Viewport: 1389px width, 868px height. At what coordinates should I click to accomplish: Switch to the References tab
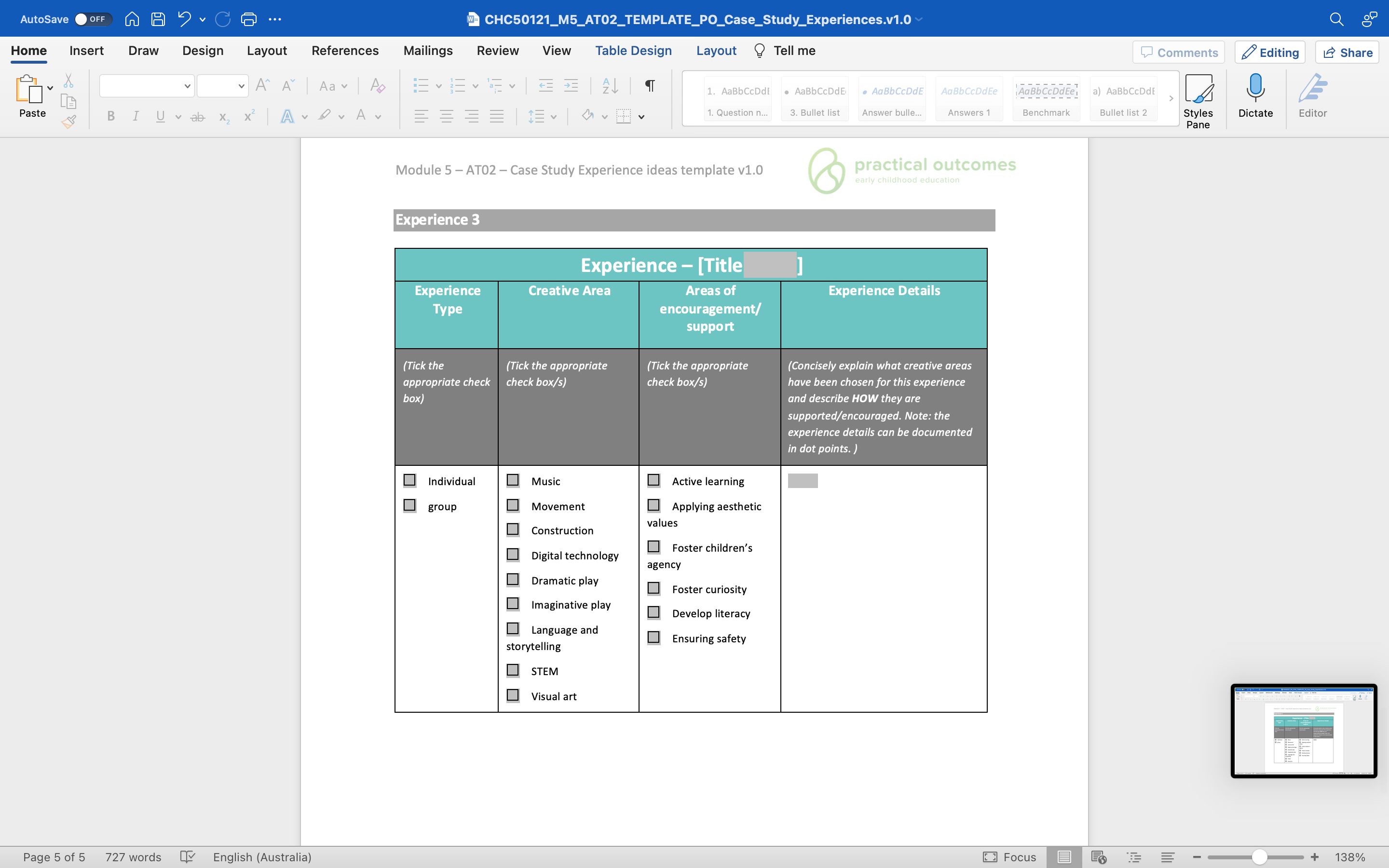pos(345,51)
